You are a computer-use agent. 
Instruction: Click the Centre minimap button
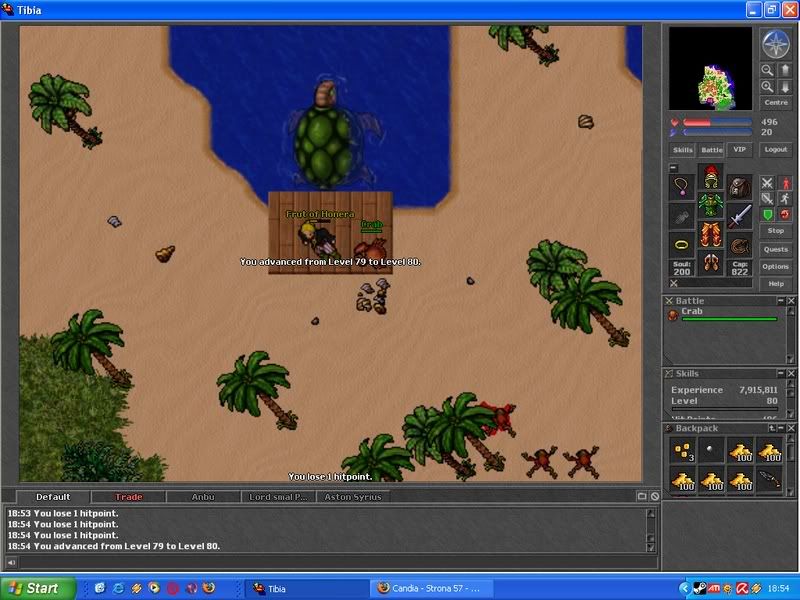point(776,103)
